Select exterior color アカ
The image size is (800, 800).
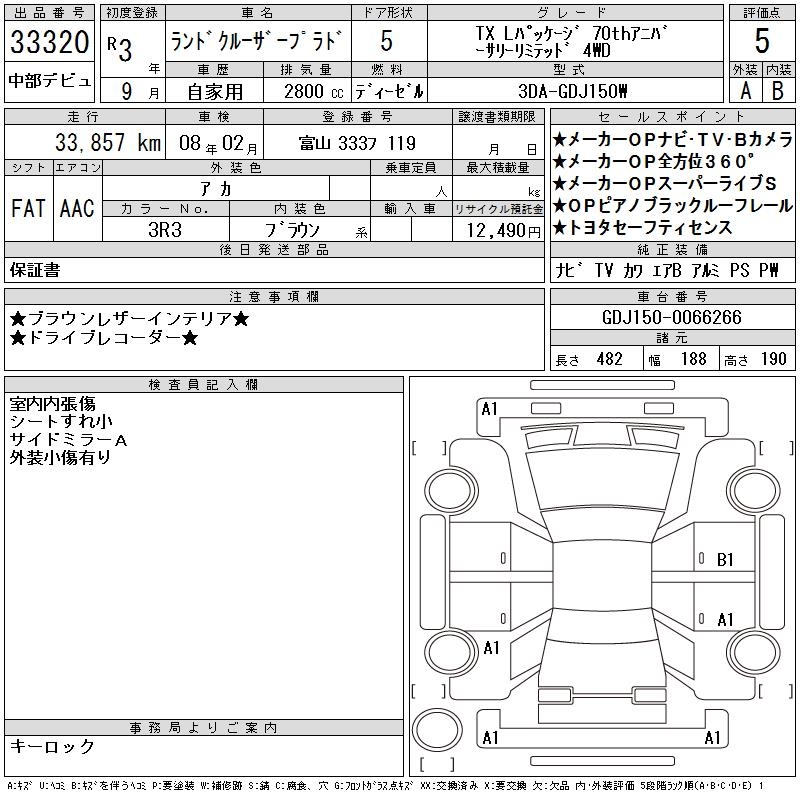click(x=216, y=189)
